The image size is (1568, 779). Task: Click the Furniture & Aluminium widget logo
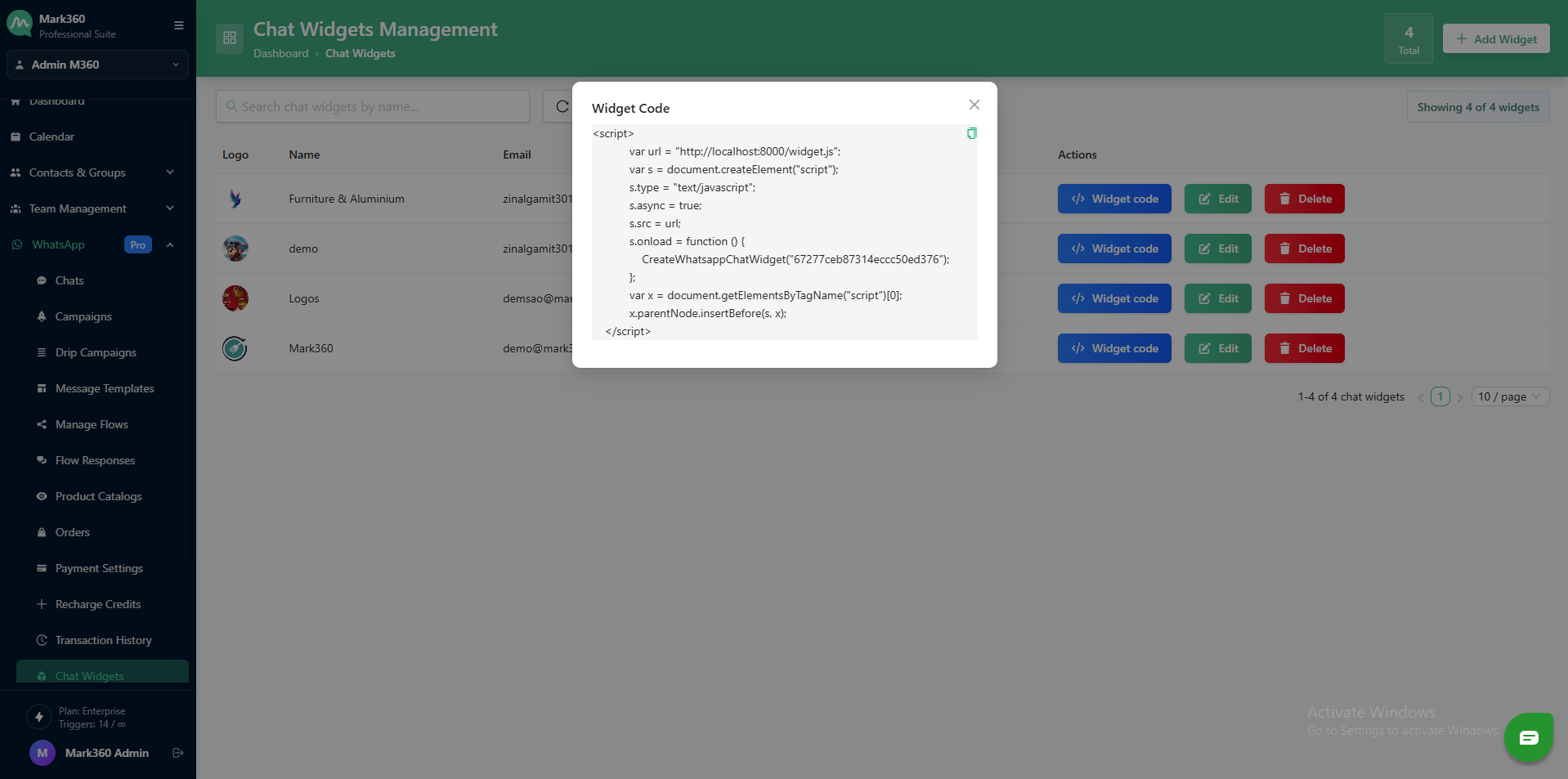click(x=235, y=199)
